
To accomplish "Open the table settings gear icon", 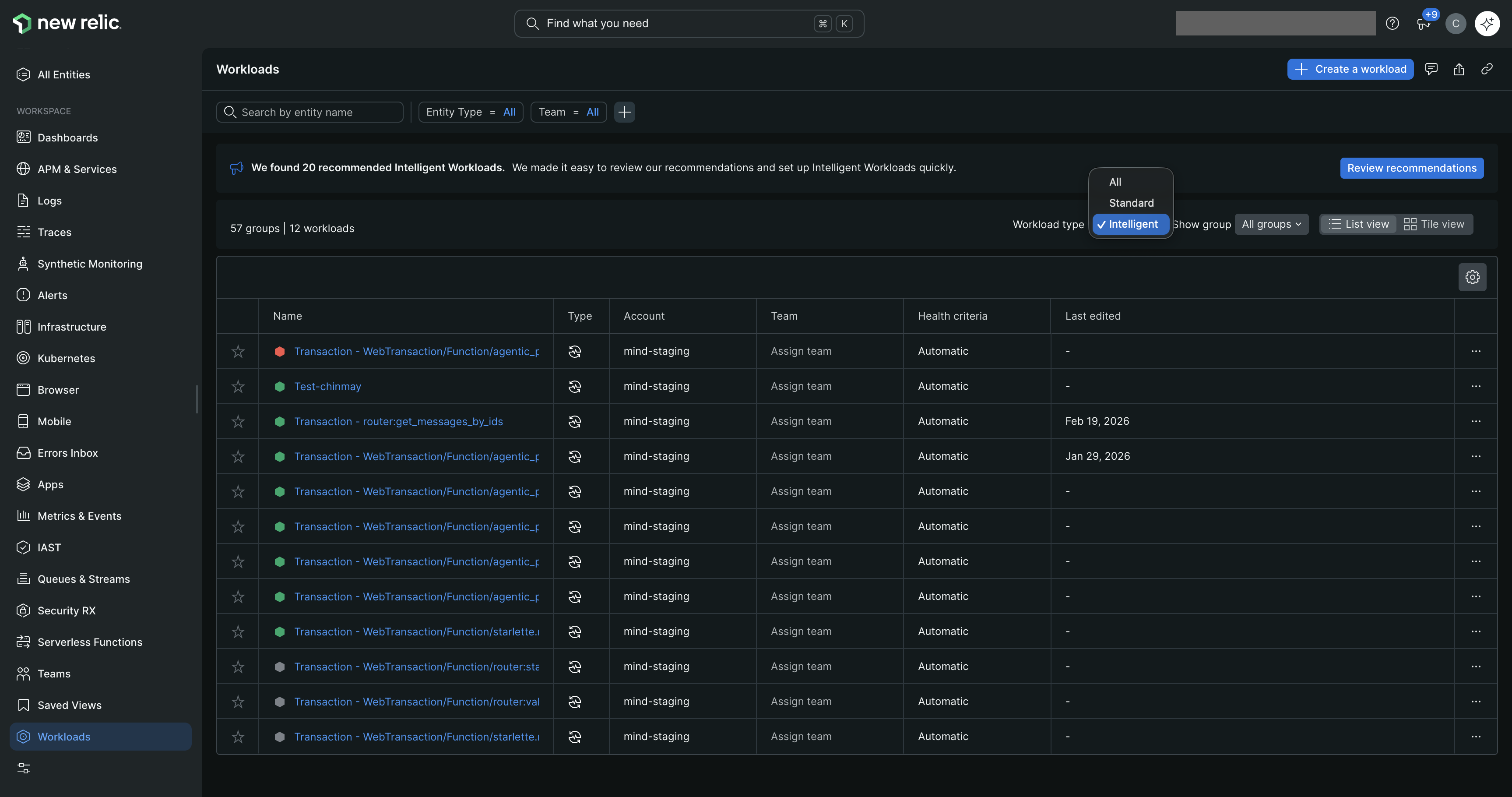I will point(1472,277).
